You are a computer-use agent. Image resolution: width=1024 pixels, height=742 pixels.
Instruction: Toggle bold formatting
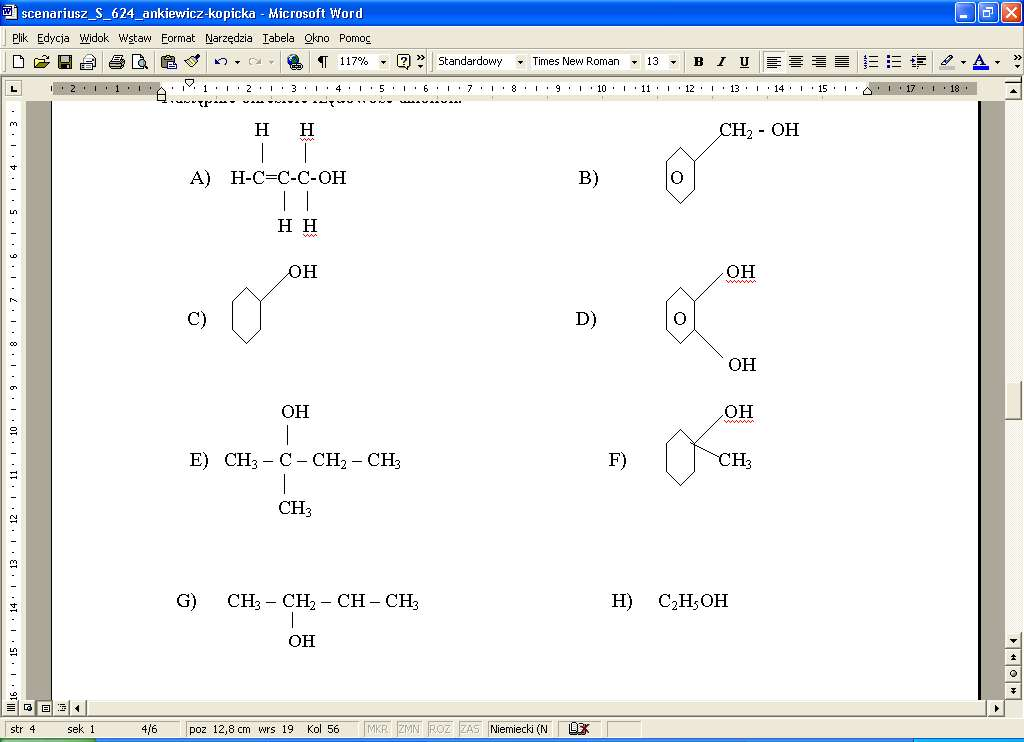(x=698, y=61)
